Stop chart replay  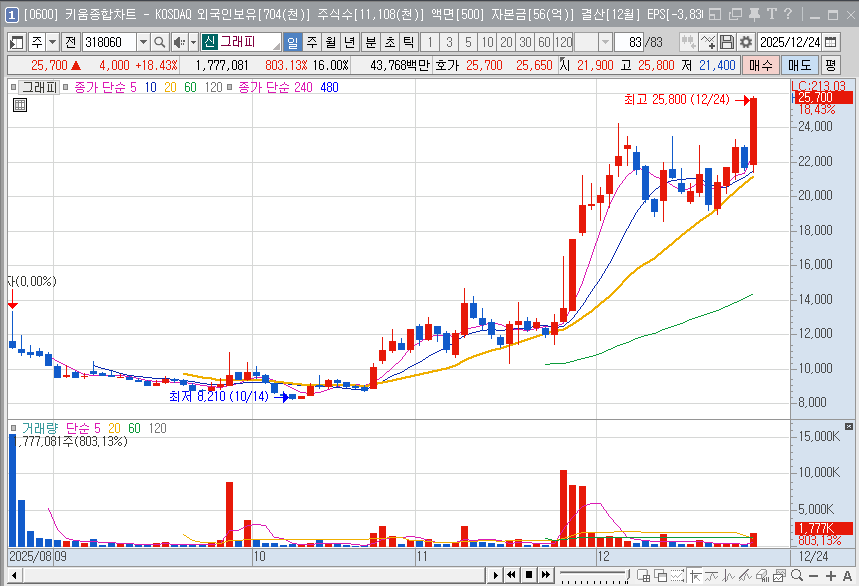tap(529, 575)
